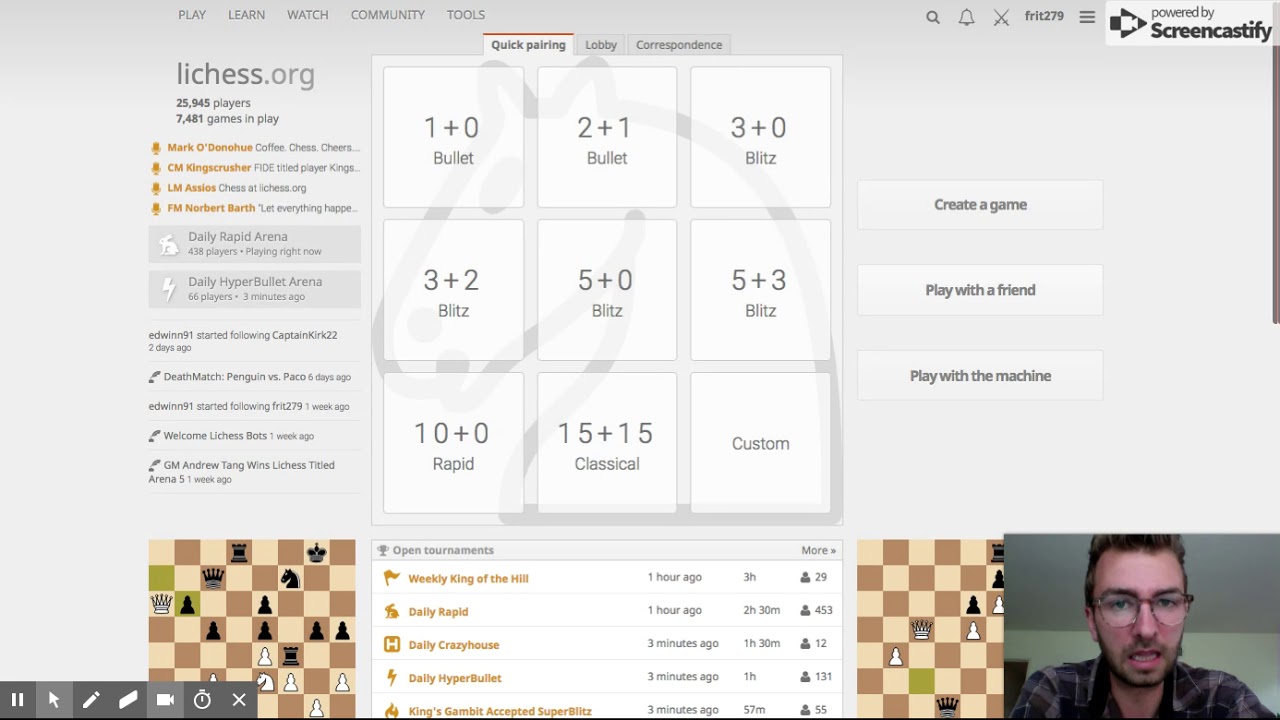Open the notifications bell icon

966,17
